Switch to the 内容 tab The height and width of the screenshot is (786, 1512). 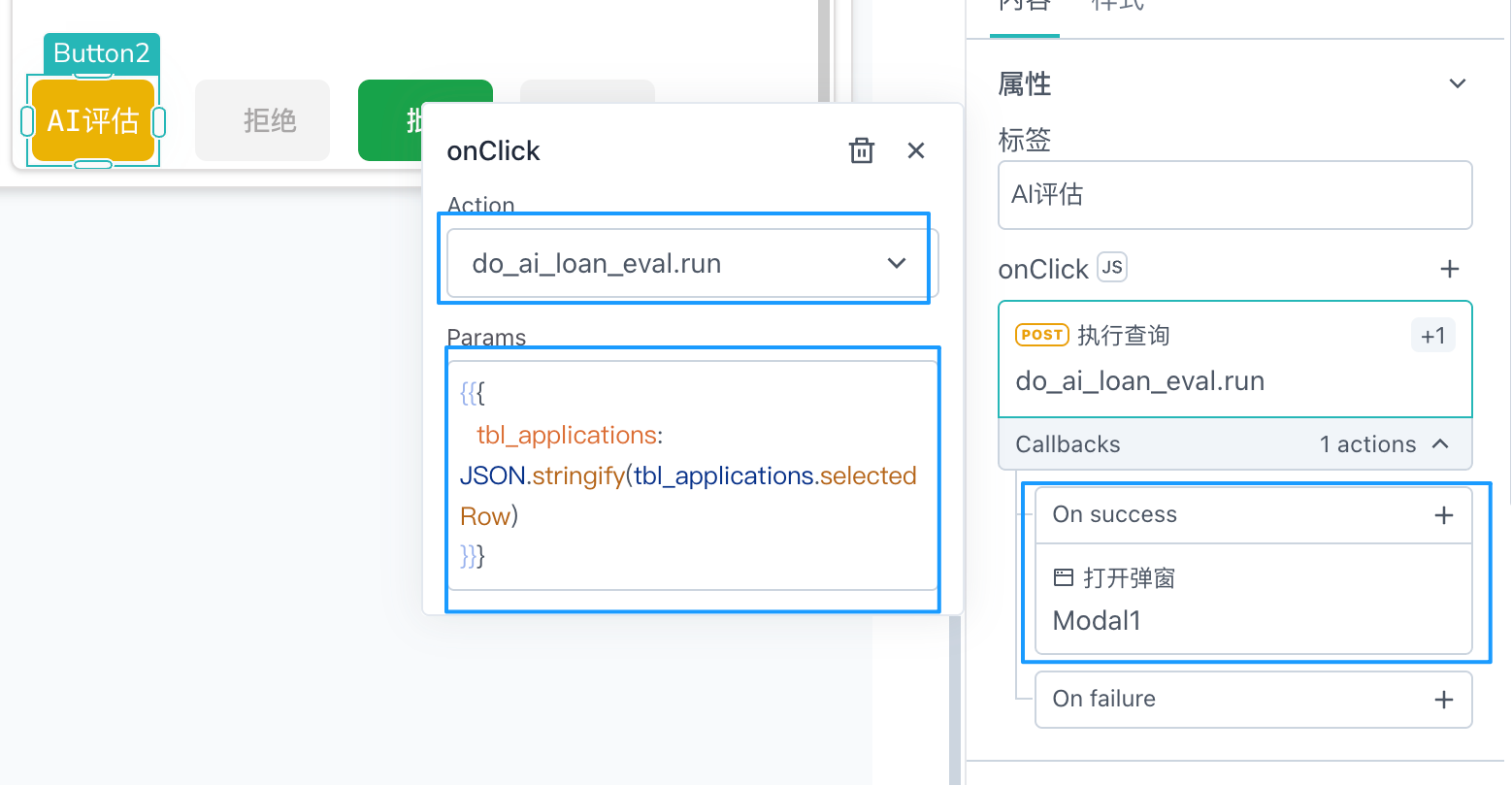[1024, 6]
